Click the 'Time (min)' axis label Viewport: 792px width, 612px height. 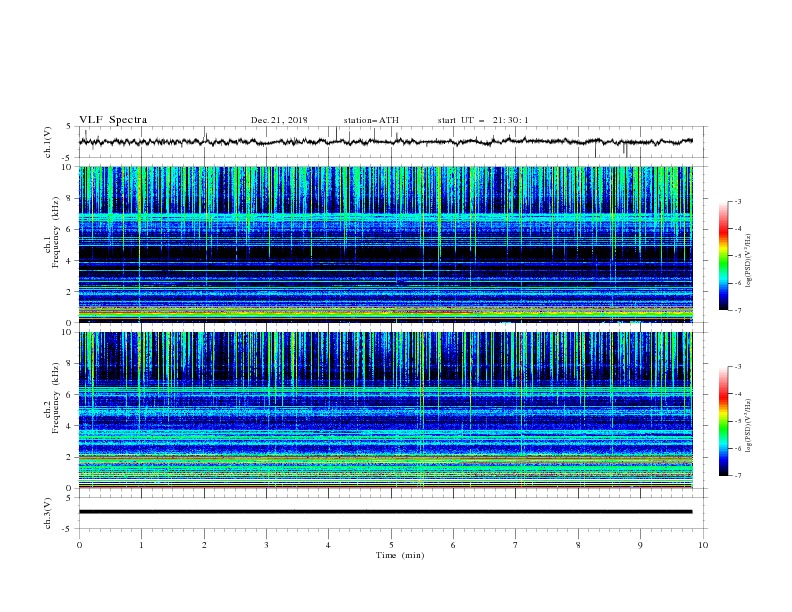(x=400, y=555)
